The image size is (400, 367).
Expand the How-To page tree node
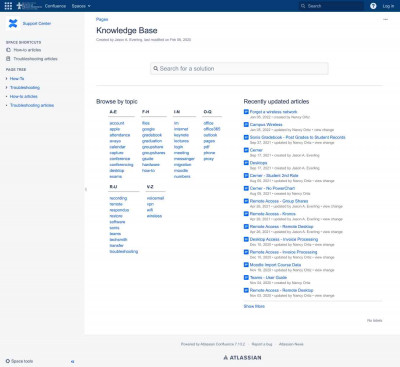(7, 79)
